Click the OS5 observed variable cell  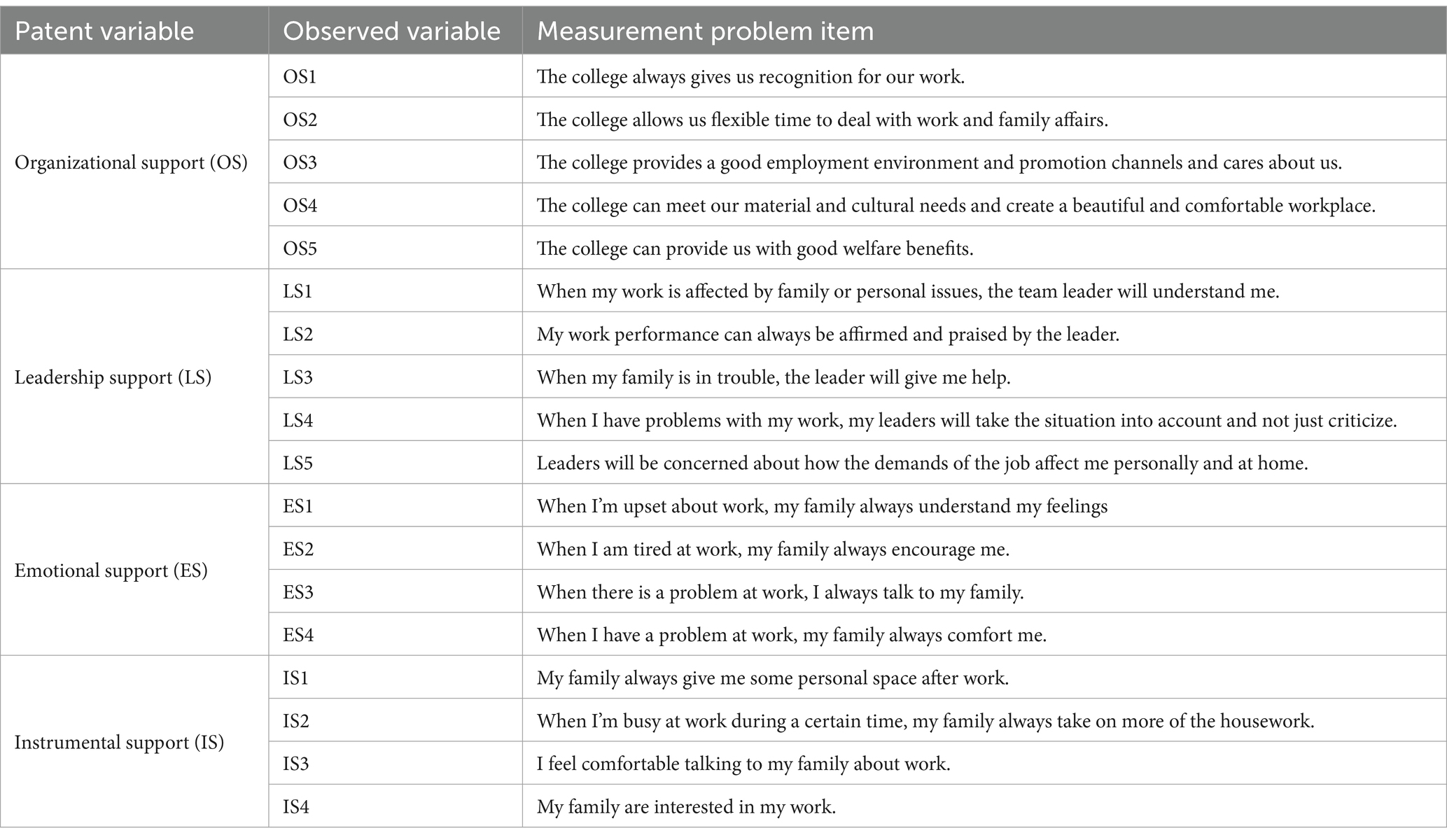(x=396, y=248)
